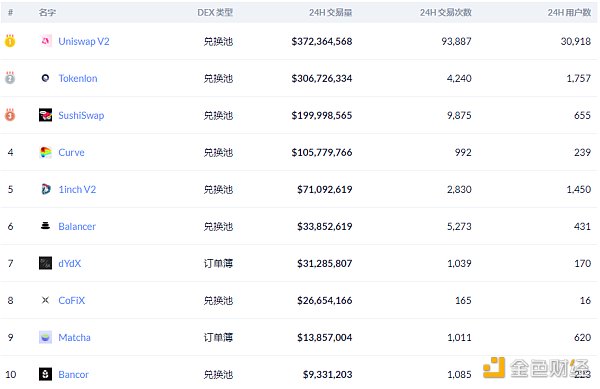600x389 pixels.
Task: Sort by DEX类型 column header
Action: click(x=215, y=13)
